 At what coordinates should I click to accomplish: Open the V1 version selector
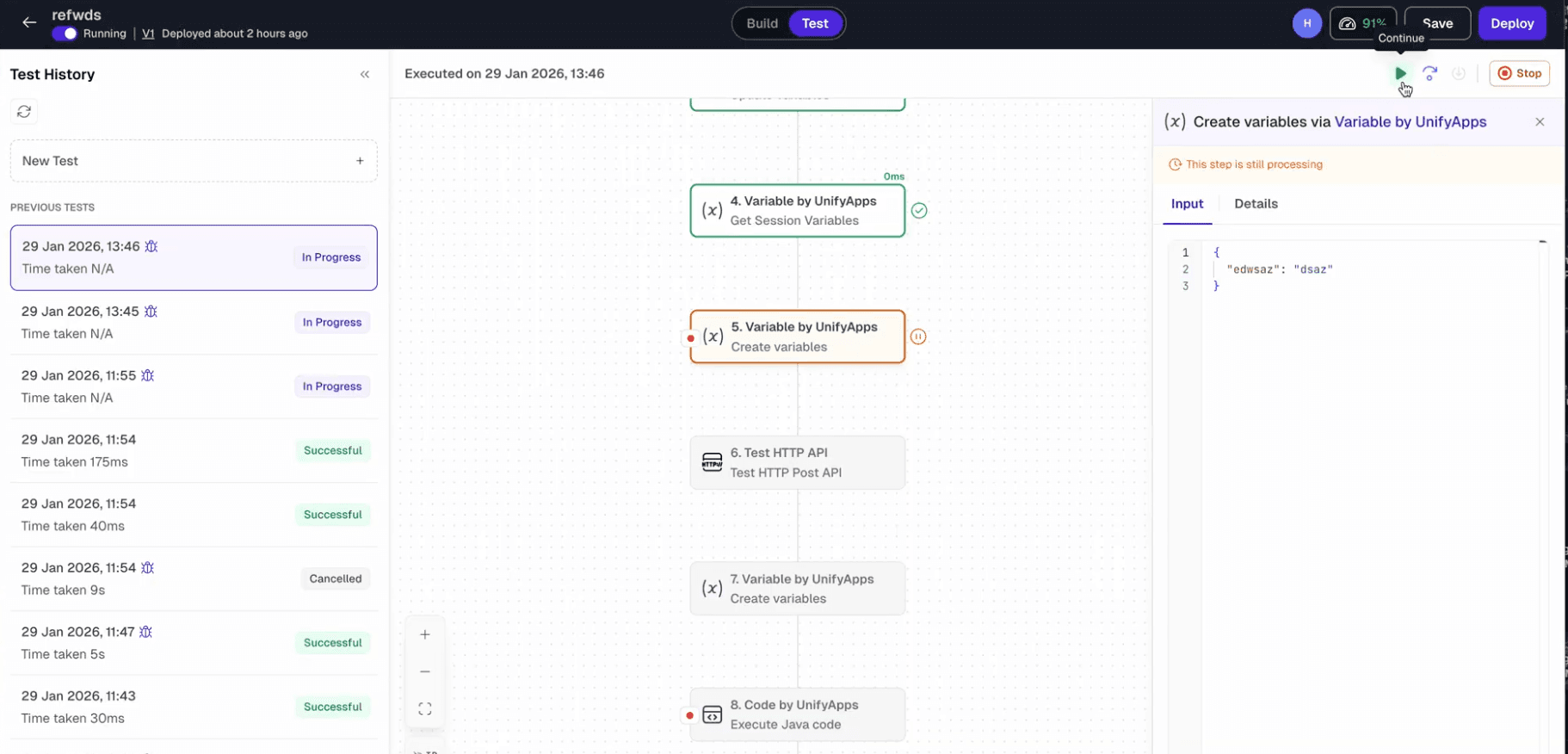tap(148, 34)
